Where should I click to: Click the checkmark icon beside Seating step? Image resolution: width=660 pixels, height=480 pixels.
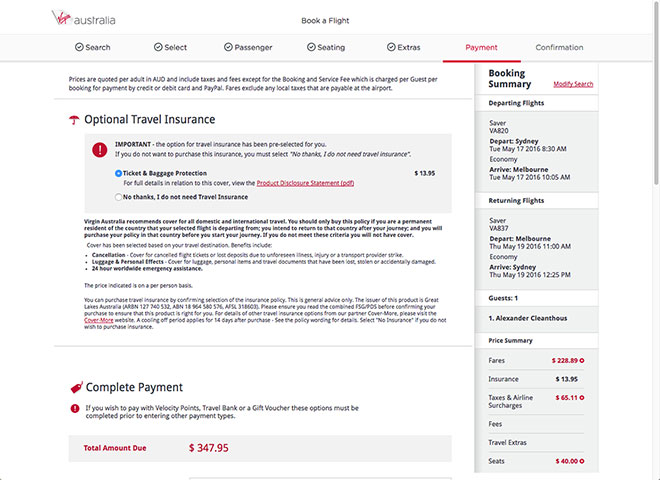click(x=311, y=47)
